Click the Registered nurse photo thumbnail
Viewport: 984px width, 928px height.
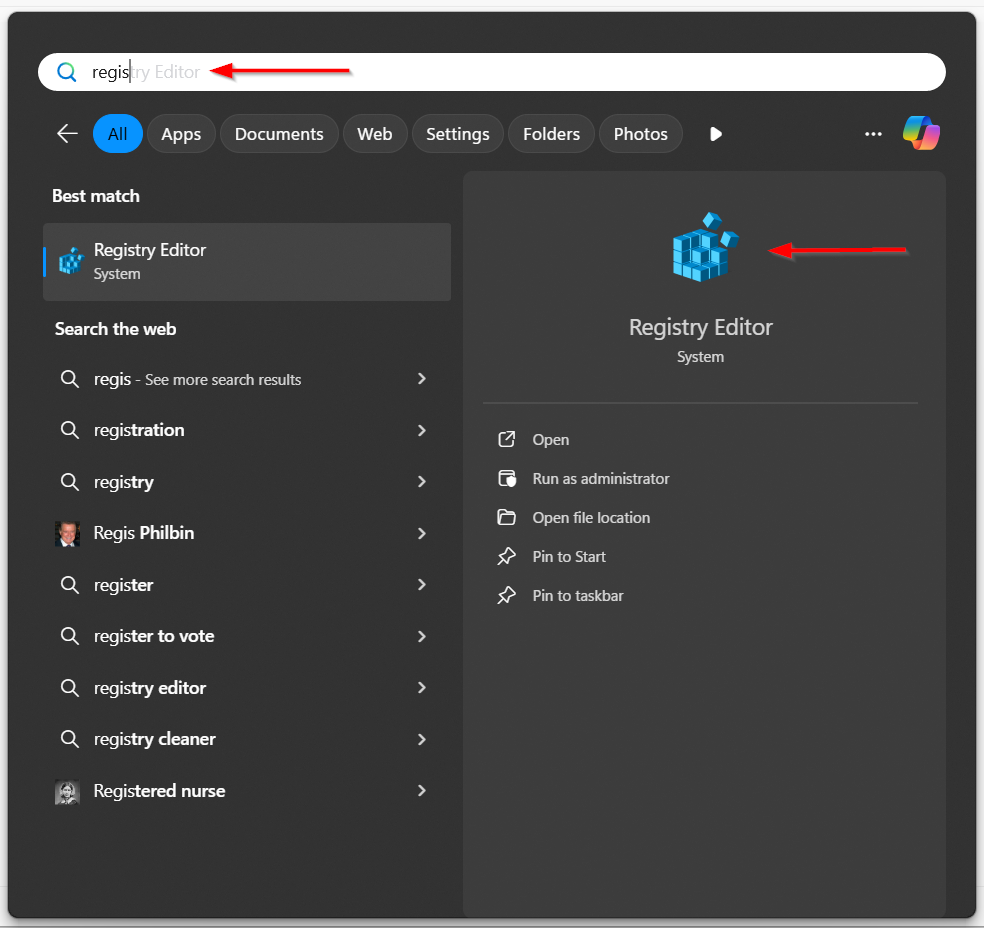[x=67, y=792]
